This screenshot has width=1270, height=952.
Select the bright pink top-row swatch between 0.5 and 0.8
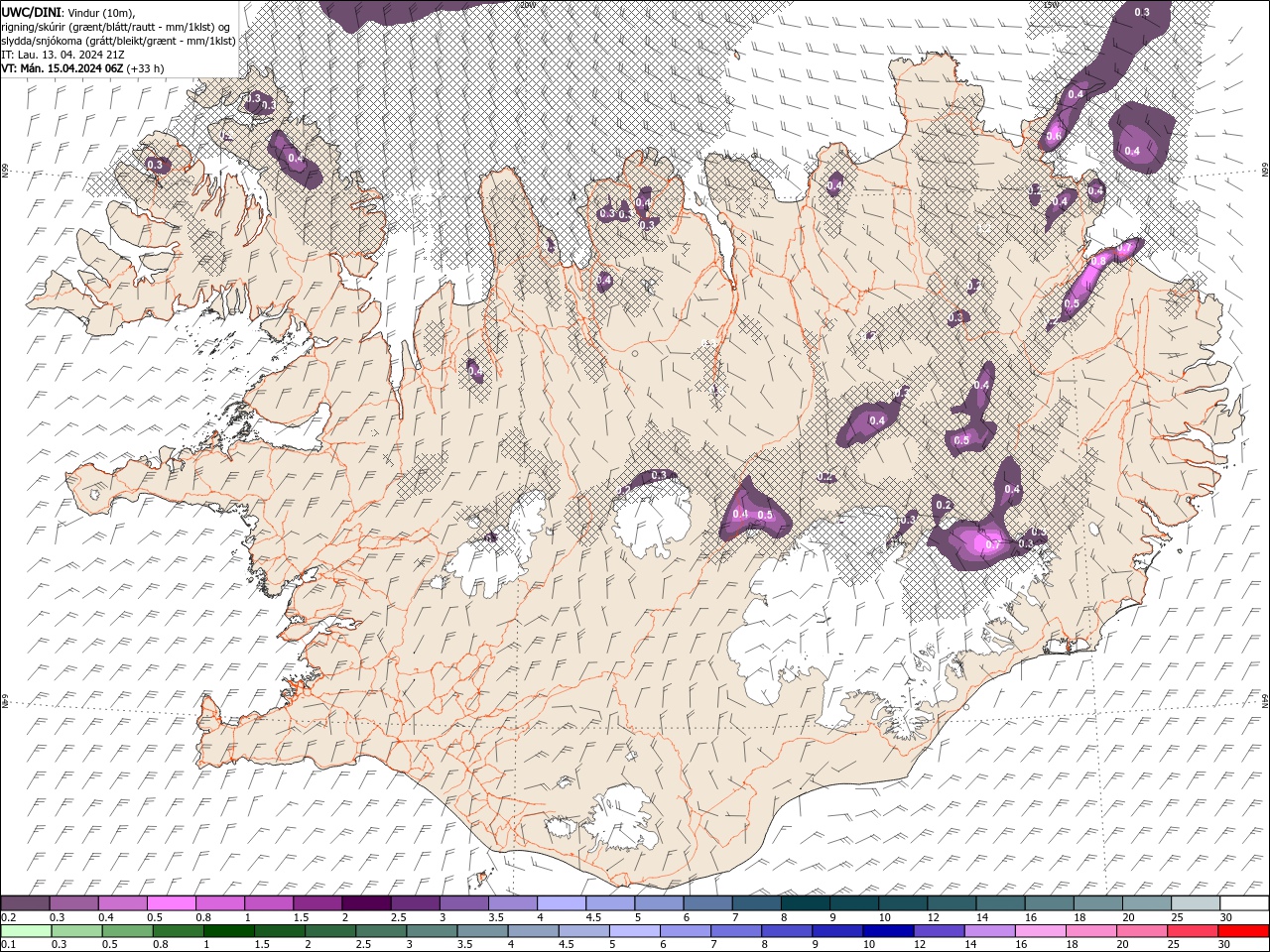(171, 903)
